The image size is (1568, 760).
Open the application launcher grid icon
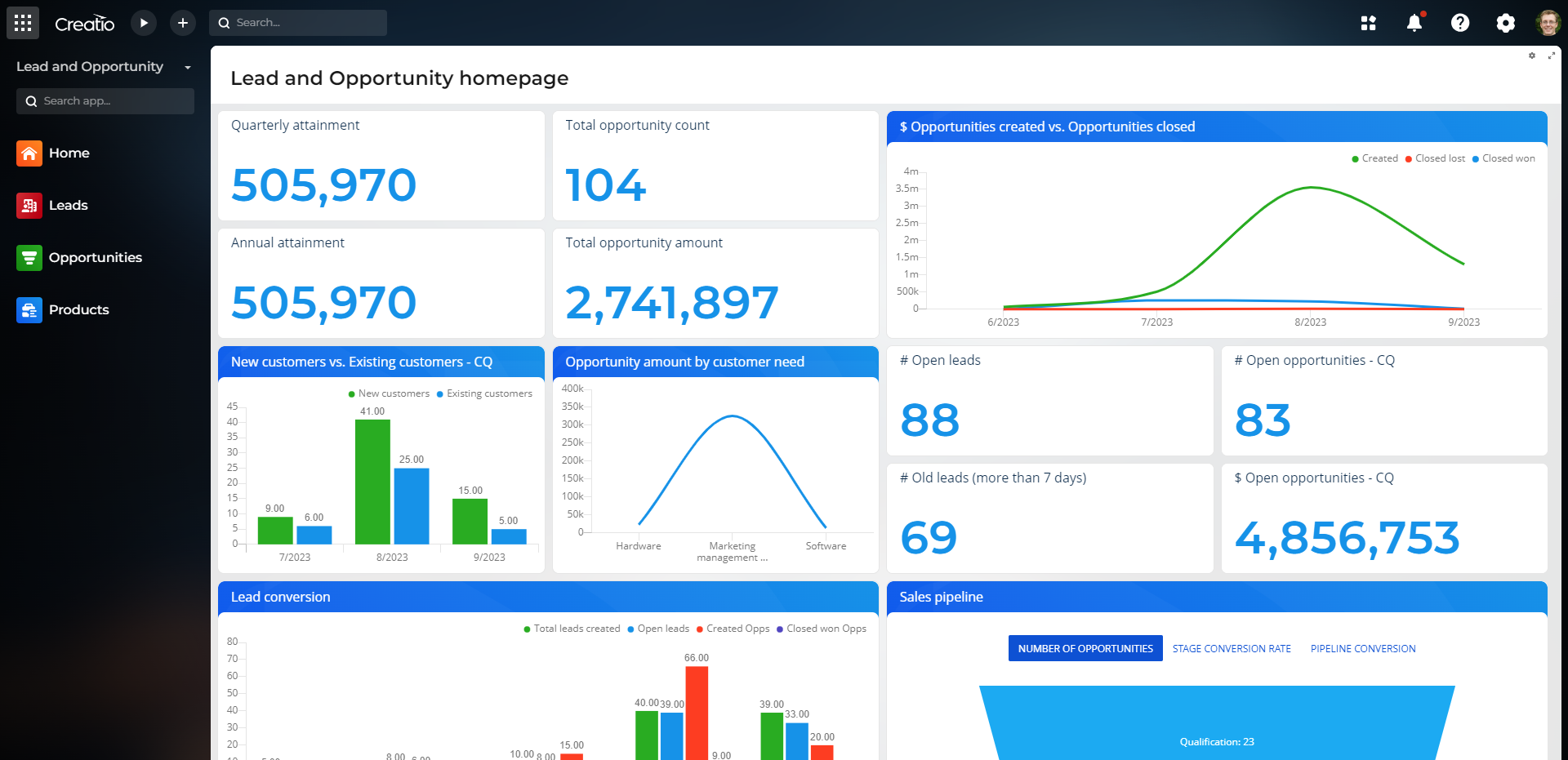pyautogui.click(x=22, y=22)
